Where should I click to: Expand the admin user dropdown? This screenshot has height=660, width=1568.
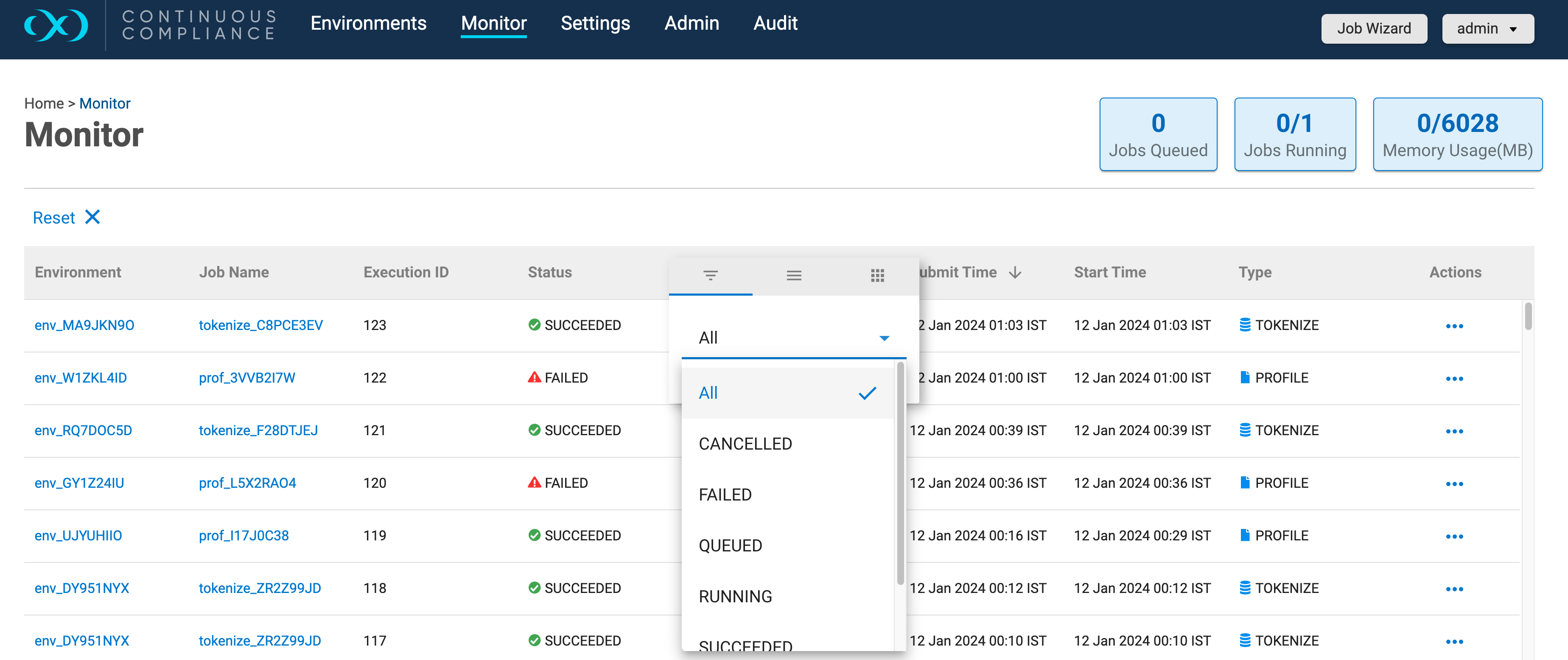tap(1487, 28)
